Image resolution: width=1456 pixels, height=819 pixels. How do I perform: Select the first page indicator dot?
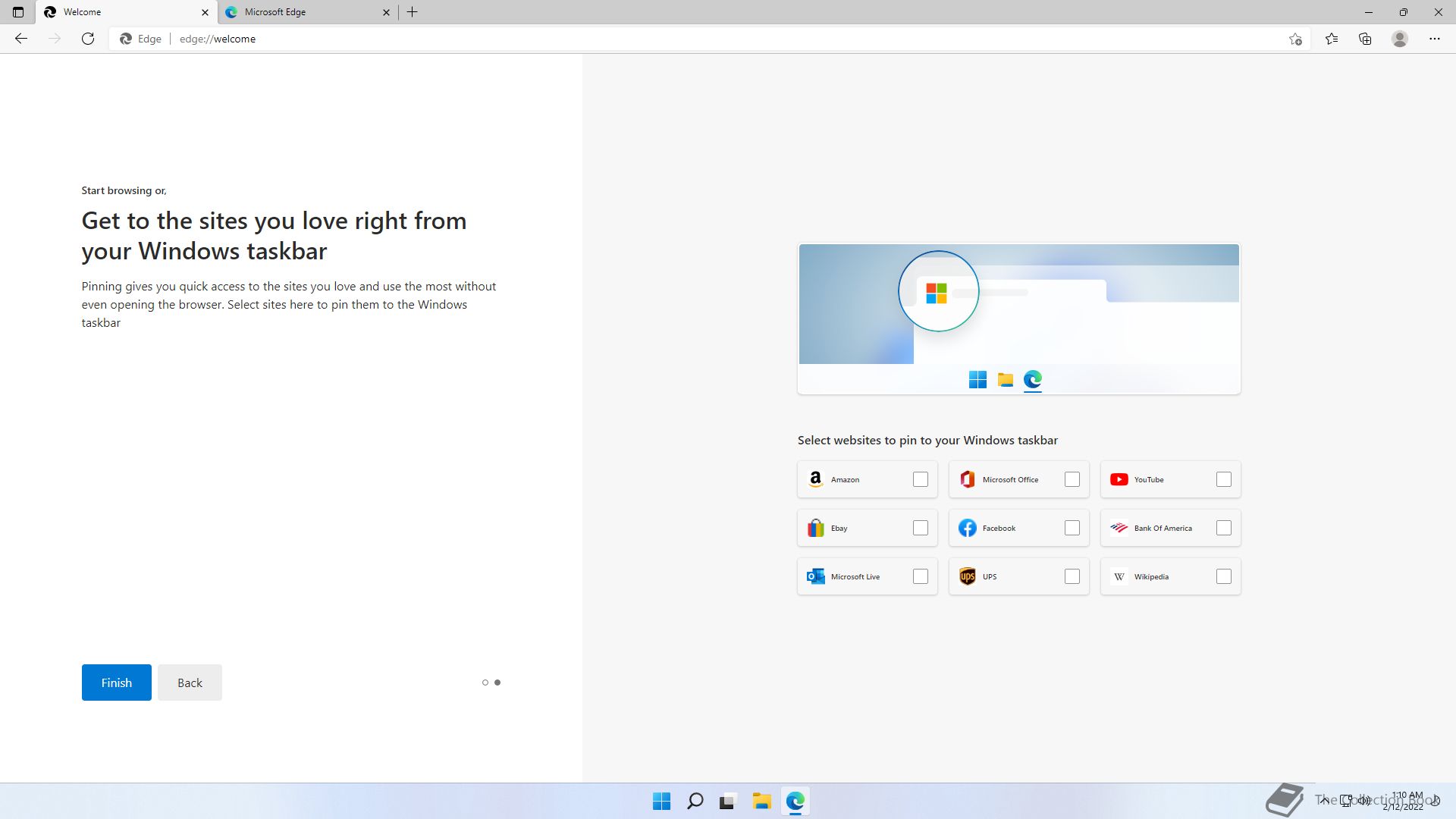[x=485, y=682]
